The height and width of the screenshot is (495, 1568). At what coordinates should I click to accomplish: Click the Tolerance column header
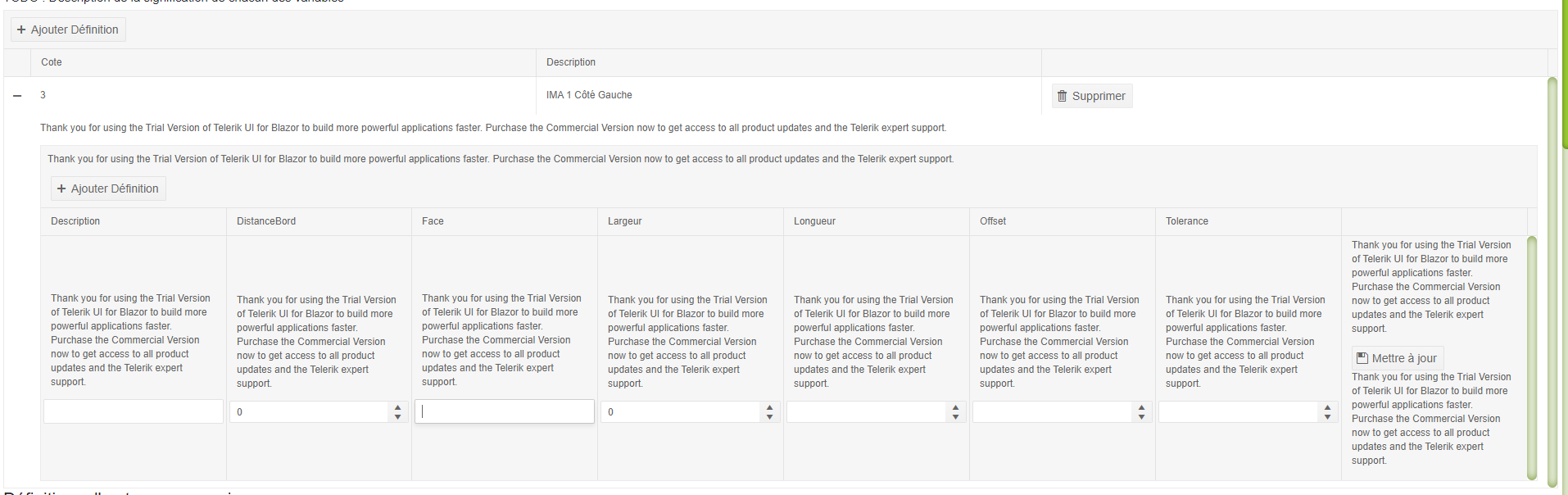point(1187,221)
